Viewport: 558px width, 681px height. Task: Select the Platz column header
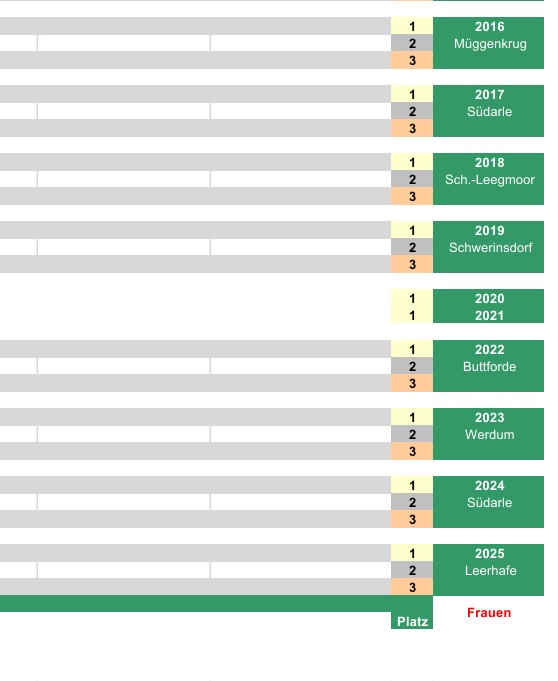(412, 621)
